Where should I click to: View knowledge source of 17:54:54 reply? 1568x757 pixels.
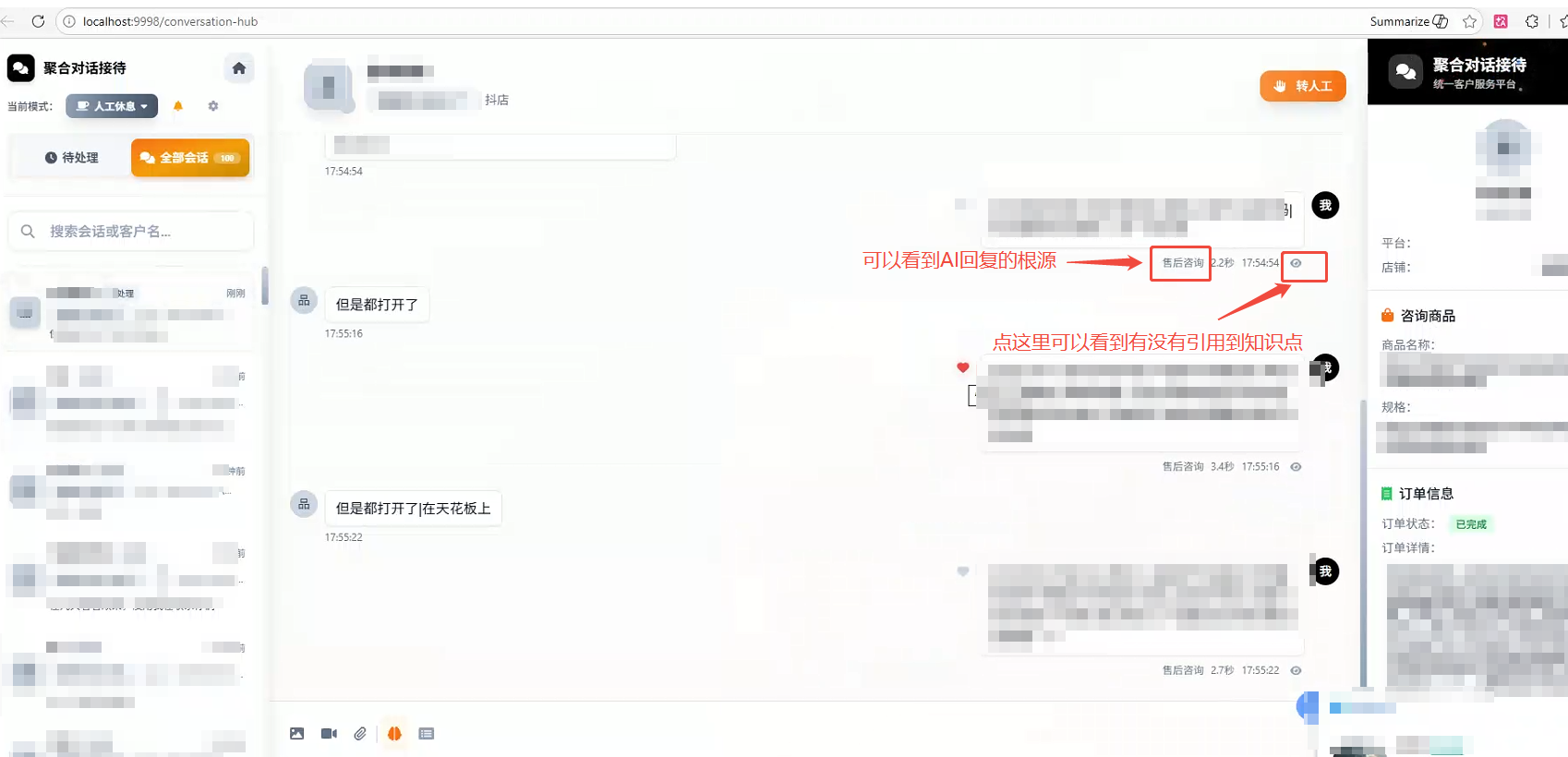tap(1296, 263)
